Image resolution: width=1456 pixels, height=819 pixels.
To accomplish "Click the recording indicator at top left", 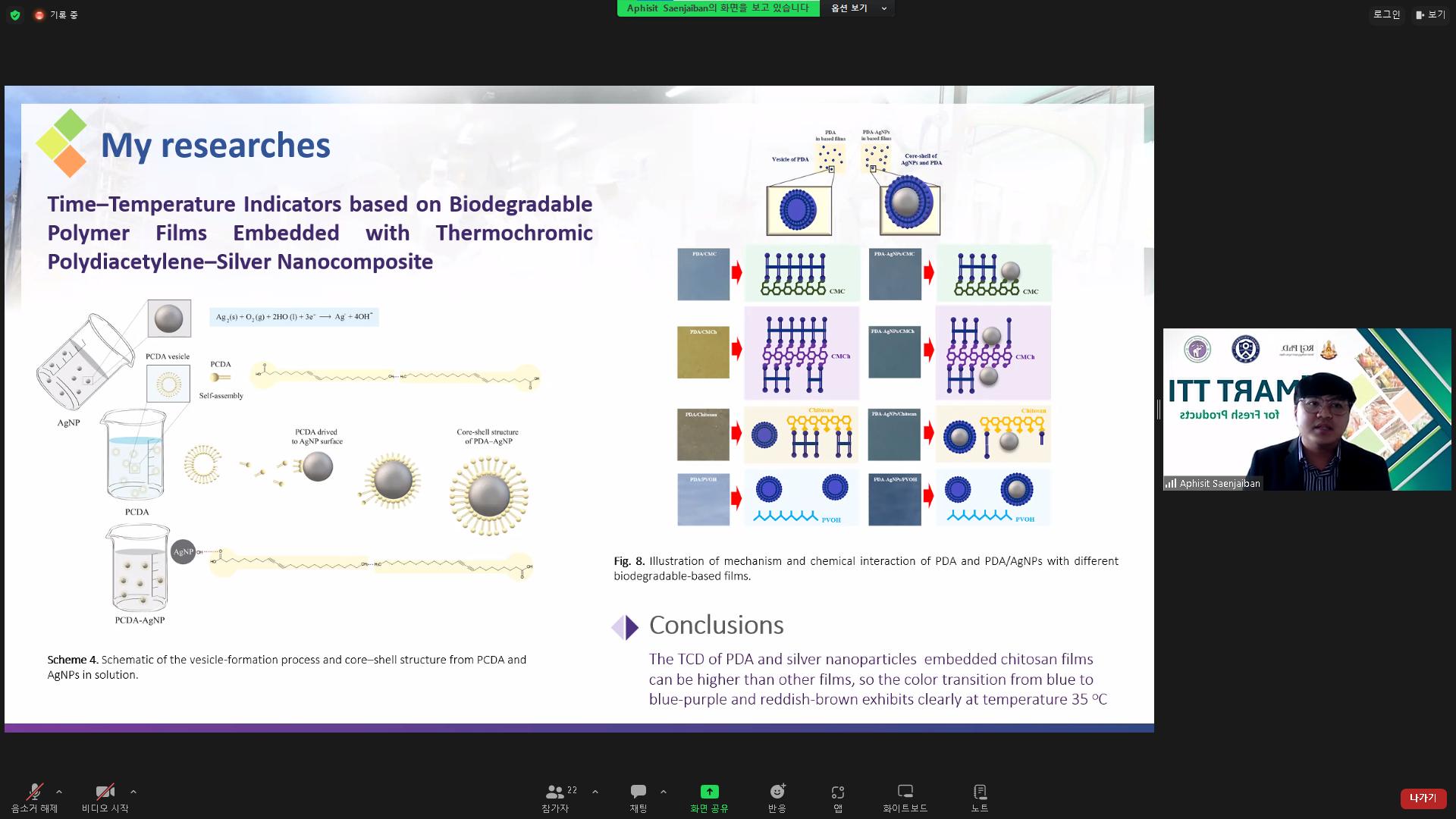I will coord(56,15).
